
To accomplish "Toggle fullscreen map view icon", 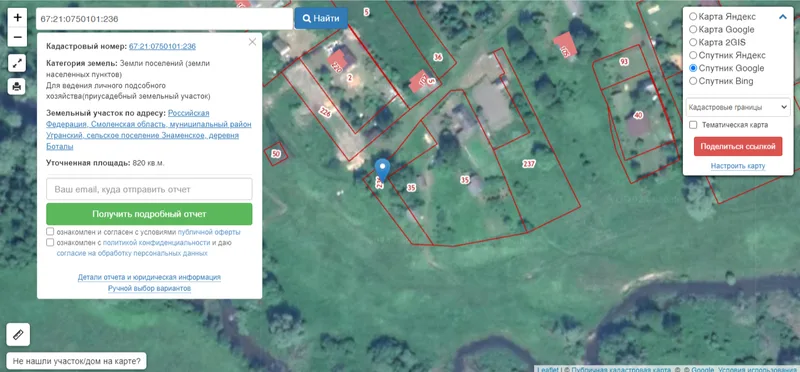I will [17, 63].
